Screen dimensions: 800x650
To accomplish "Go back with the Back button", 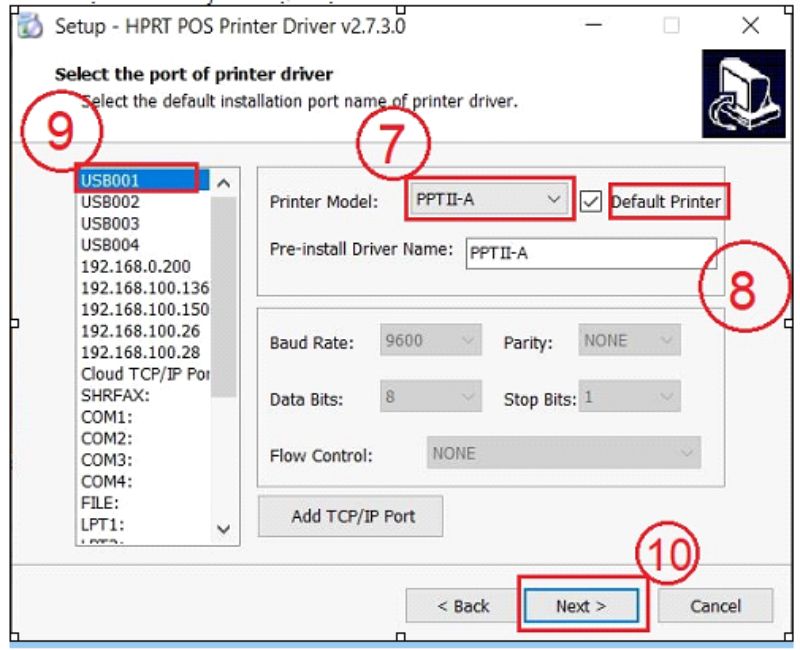I will pyautogui.click(x=463, y=605).
